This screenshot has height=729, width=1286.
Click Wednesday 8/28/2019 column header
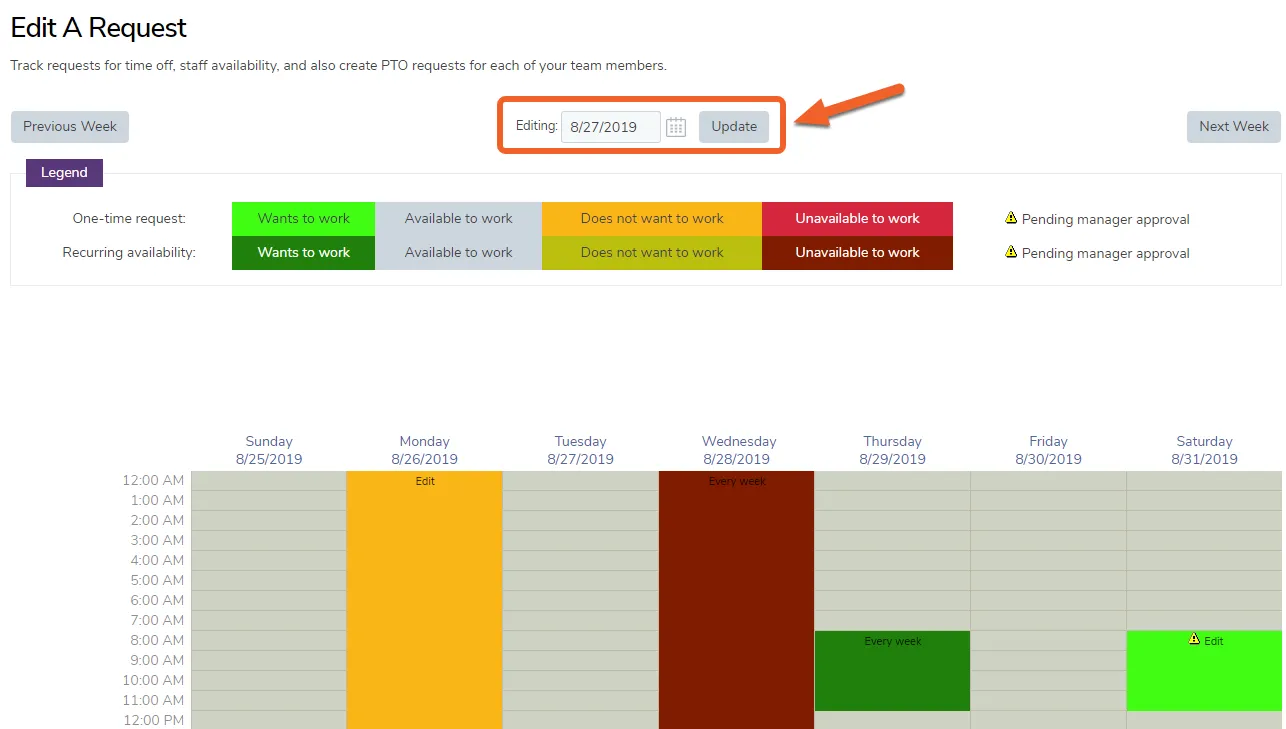pos(738,450)
